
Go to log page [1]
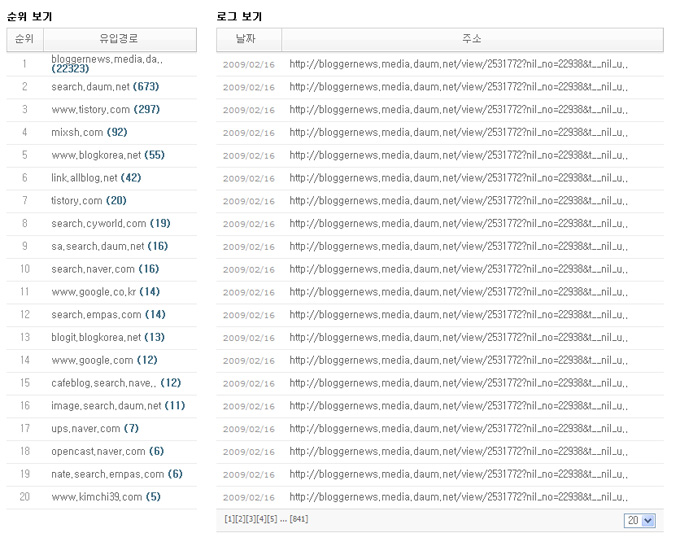229,519
